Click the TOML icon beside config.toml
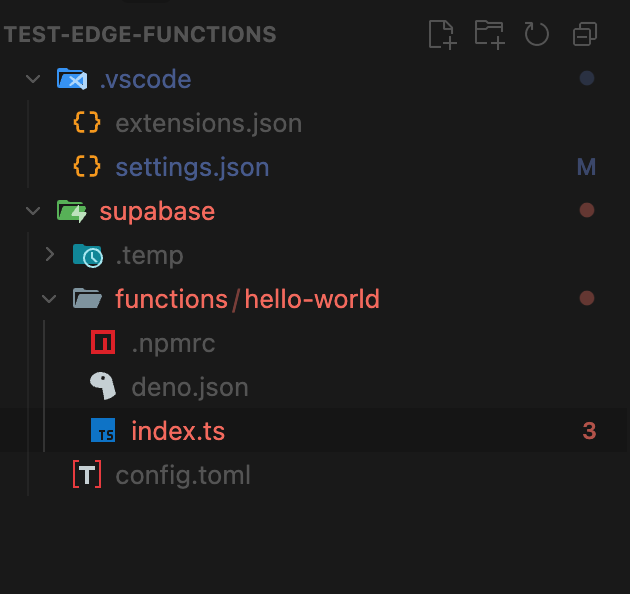Screen dimensions: 630x594 click(x=87, y=475)
